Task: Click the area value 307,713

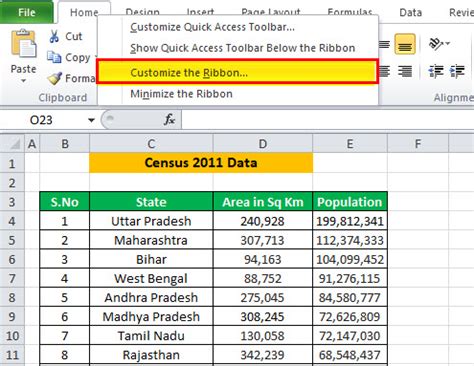Action: point(263,240)
